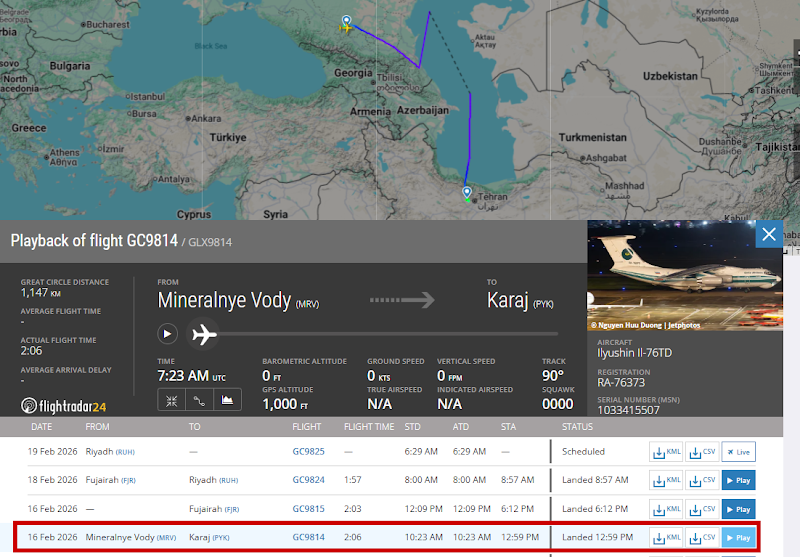Screen dimensions: 800x557
Task: Download KML for Mineralnye Vody flight GC9814
Action: click(665, 538)
